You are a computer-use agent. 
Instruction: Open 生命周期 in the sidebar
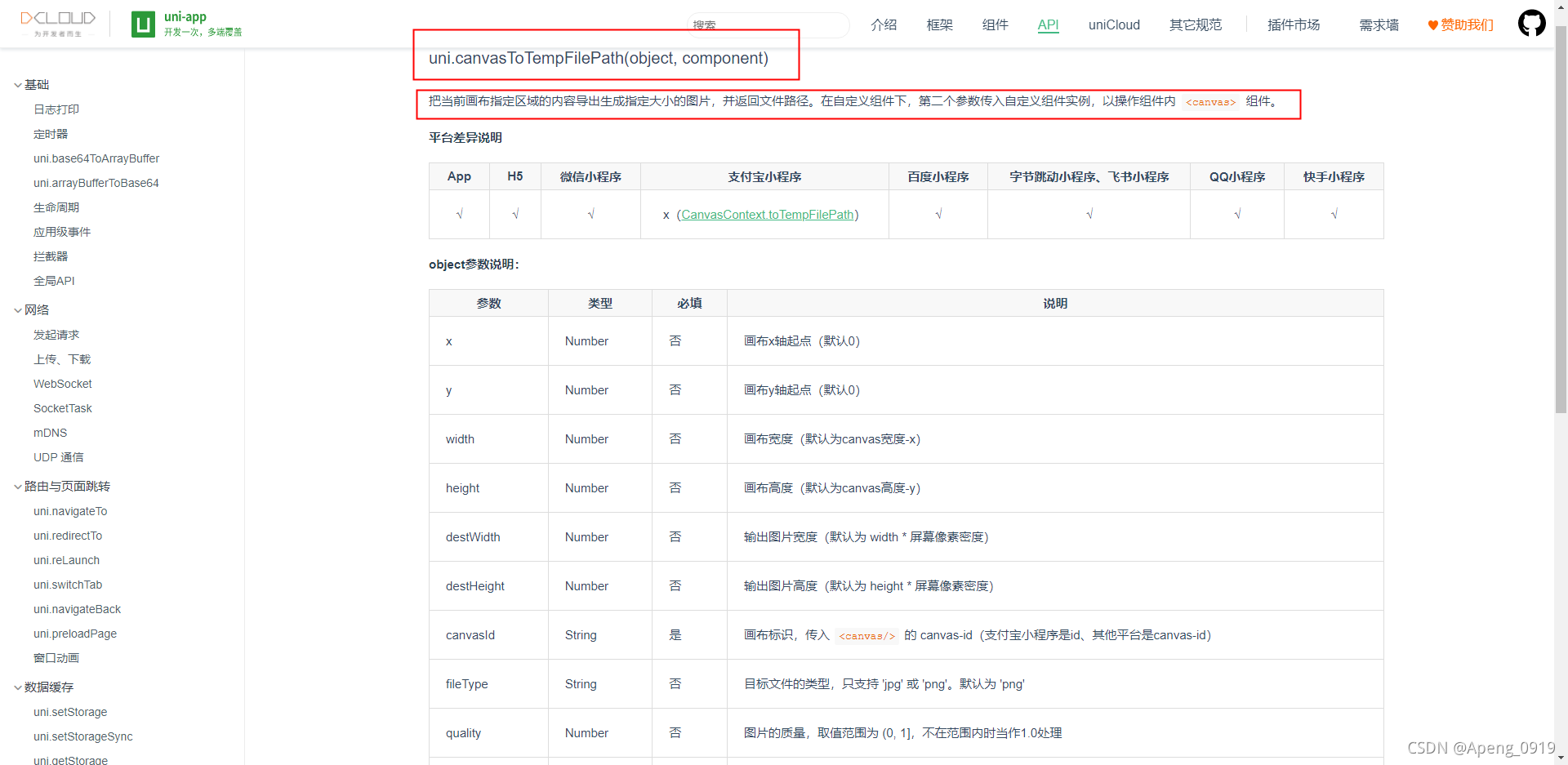tap(56, 207)
